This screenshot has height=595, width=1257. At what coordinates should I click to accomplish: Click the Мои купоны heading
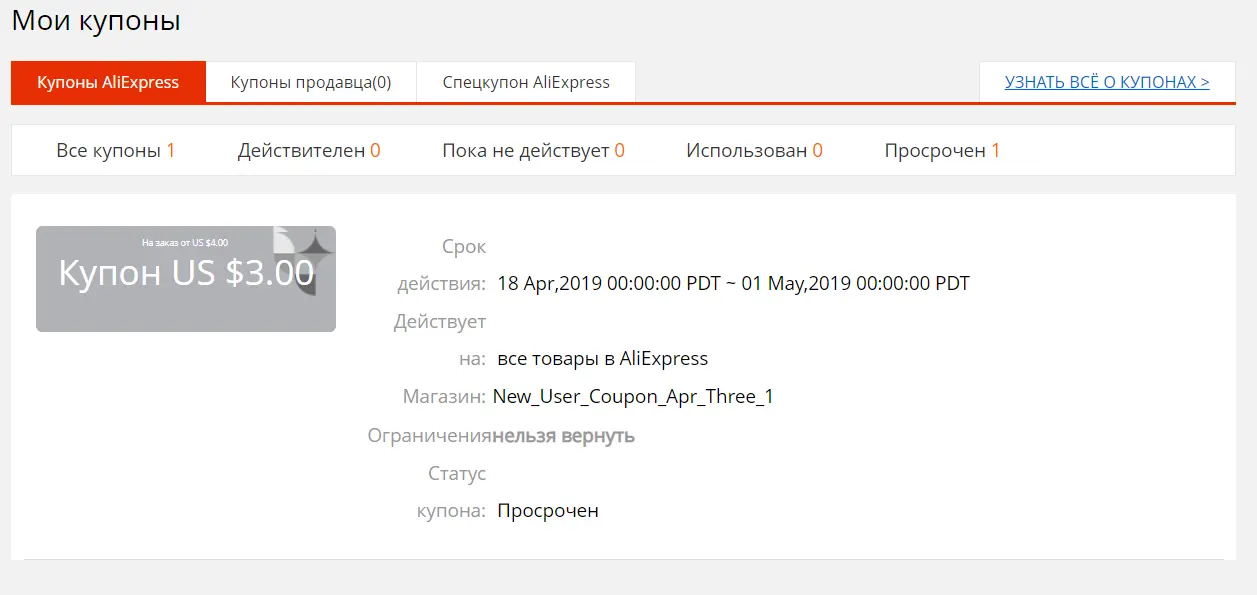coord(96,20)
